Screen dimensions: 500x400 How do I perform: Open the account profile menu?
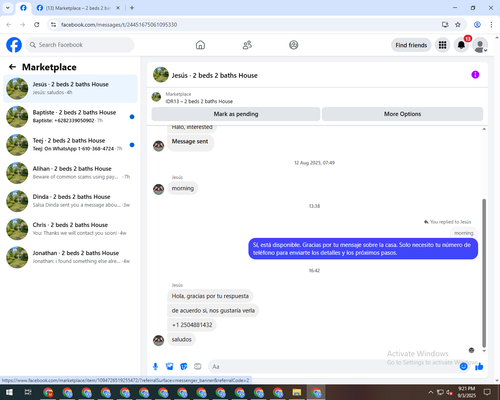[x=480, y=45]
